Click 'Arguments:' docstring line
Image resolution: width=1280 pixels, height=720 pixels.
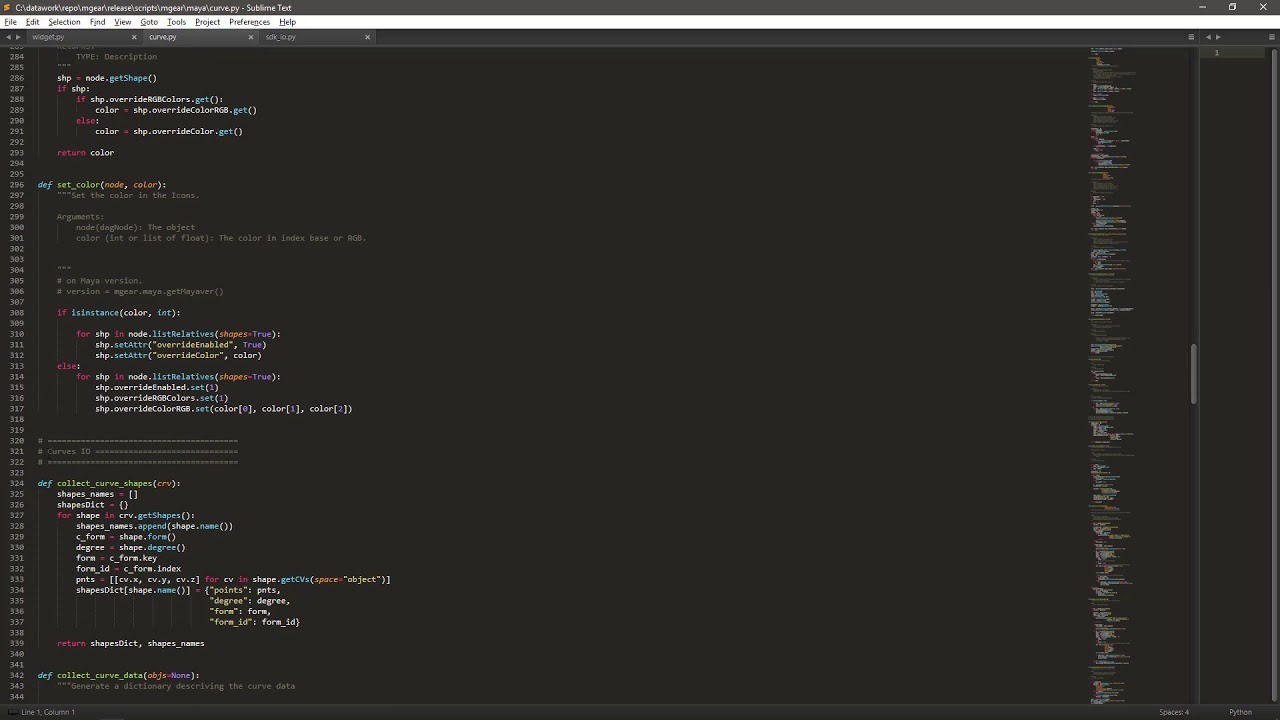80,217
